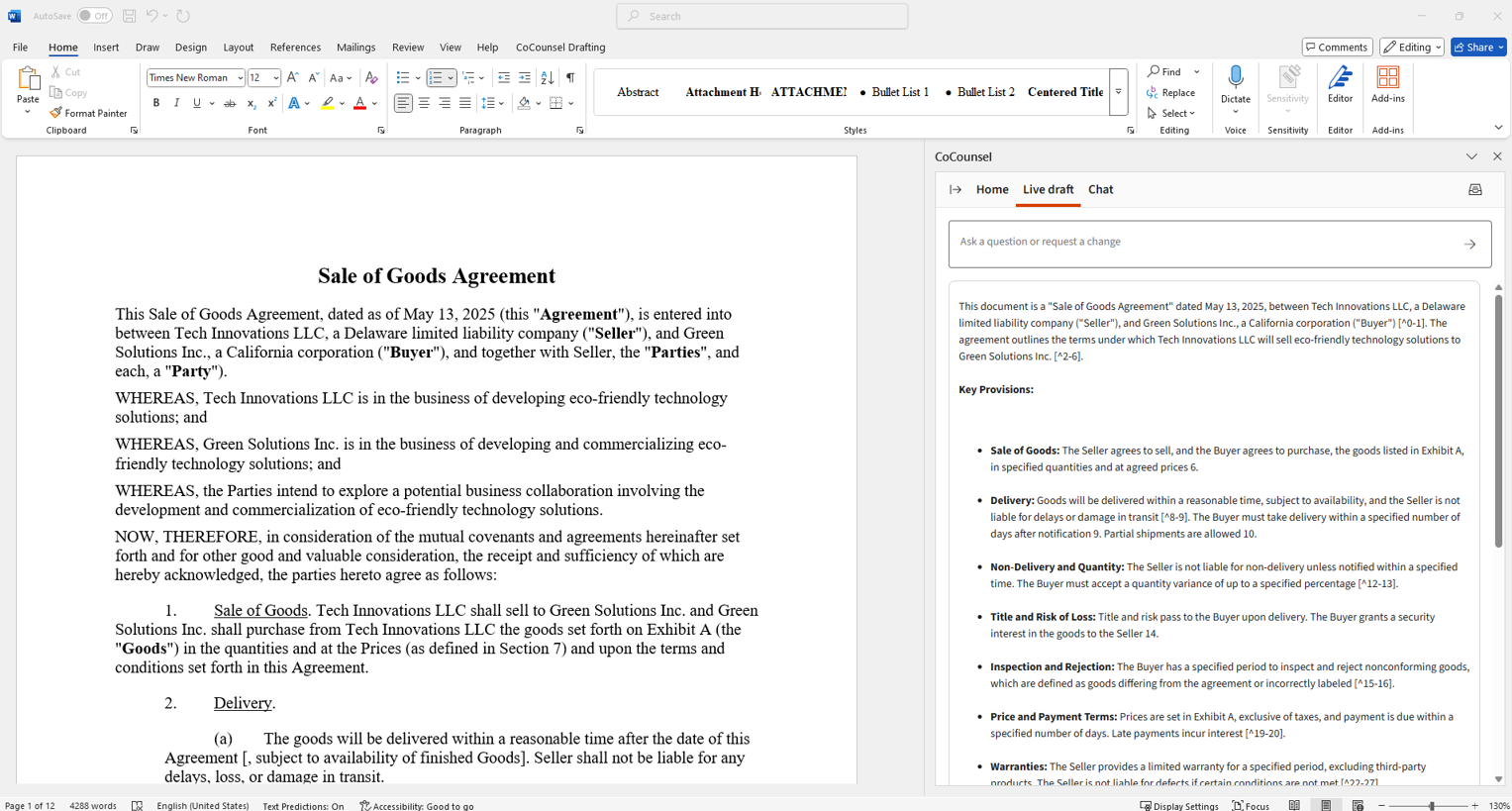Screen dimensions: 1512x811
Task: Click the Share button
Action: point(1477,48)
